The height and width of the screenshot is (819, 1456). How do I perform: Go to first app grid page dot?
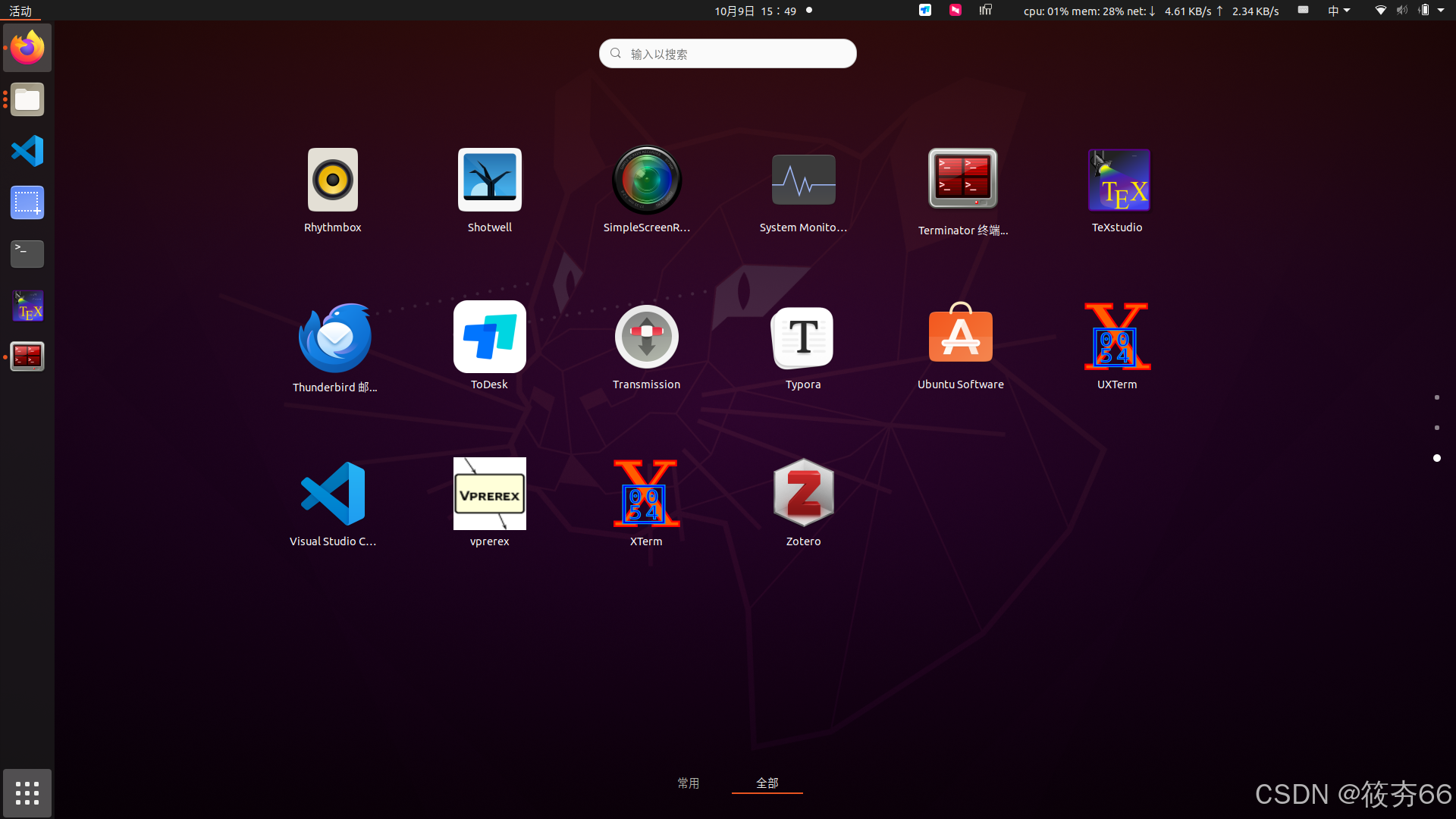point(1436,397)
